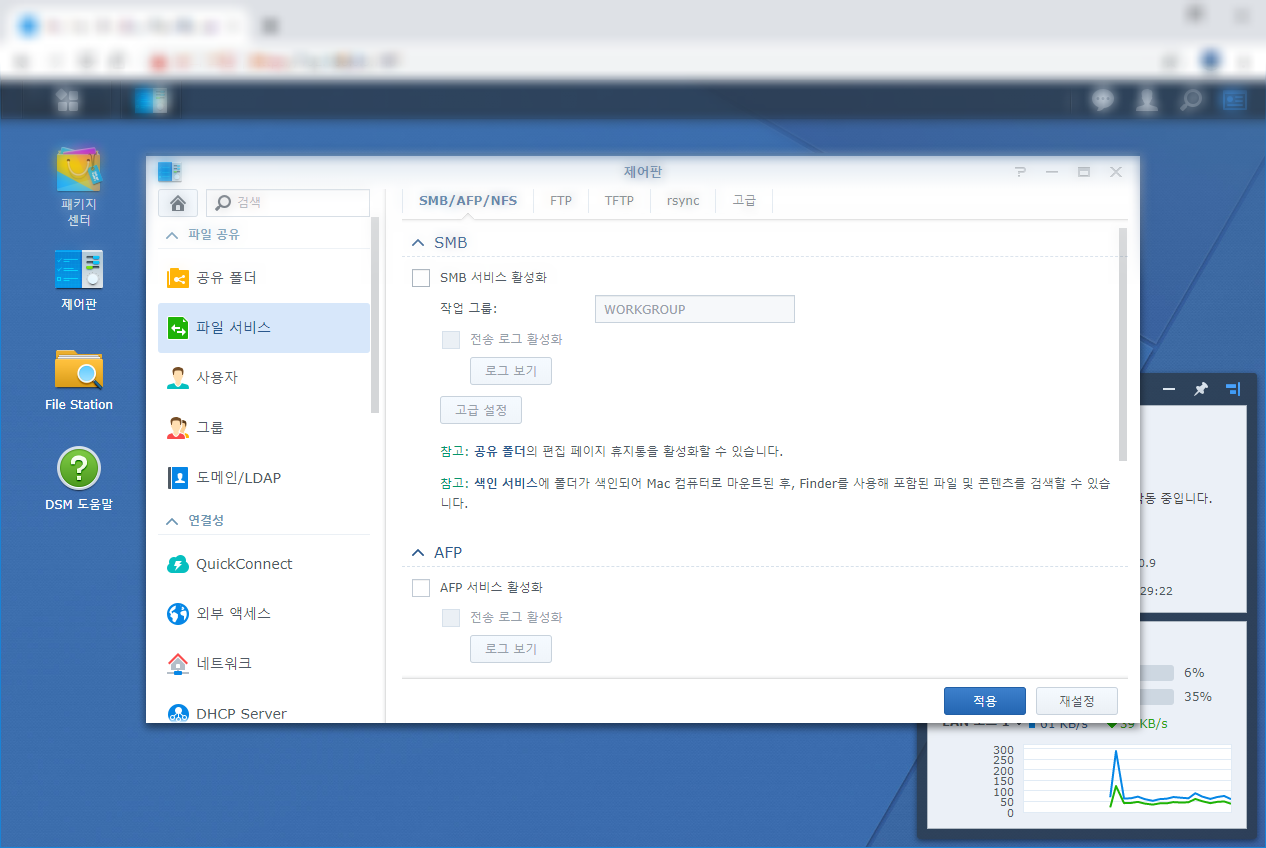The image size is (1266, 848).
Task: Click Reset (재설정) button
Action: coord(1076,701)
